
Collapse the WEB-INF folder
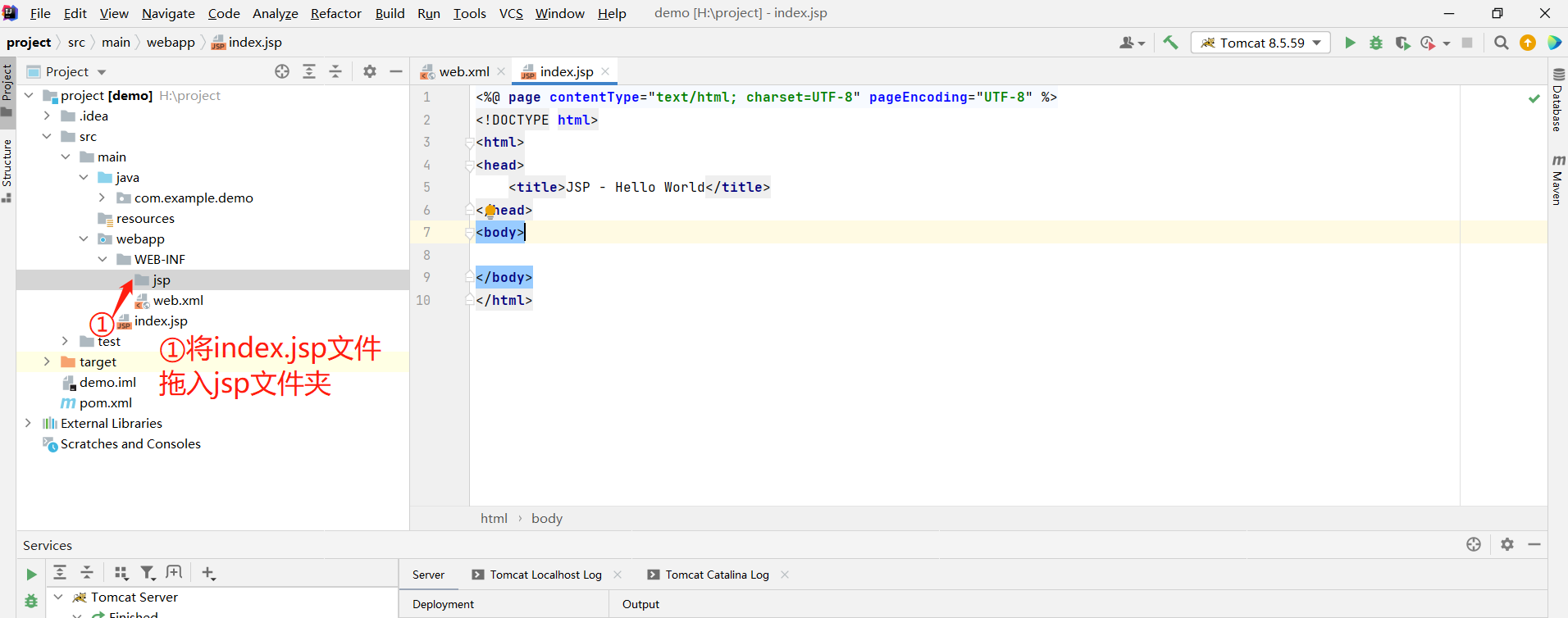[x=103, y=259]
